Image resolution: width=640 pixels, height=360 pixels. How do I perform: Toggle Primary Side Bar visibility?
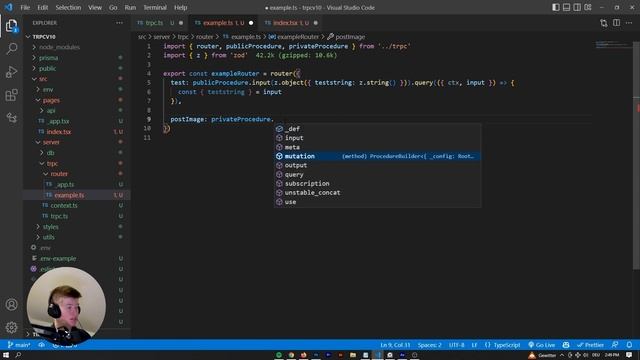556,7
